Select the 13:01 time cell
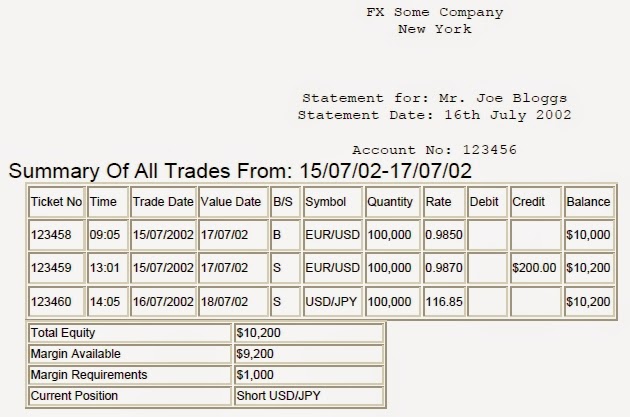This screenshot has height=417, width=630. (108, 268)
